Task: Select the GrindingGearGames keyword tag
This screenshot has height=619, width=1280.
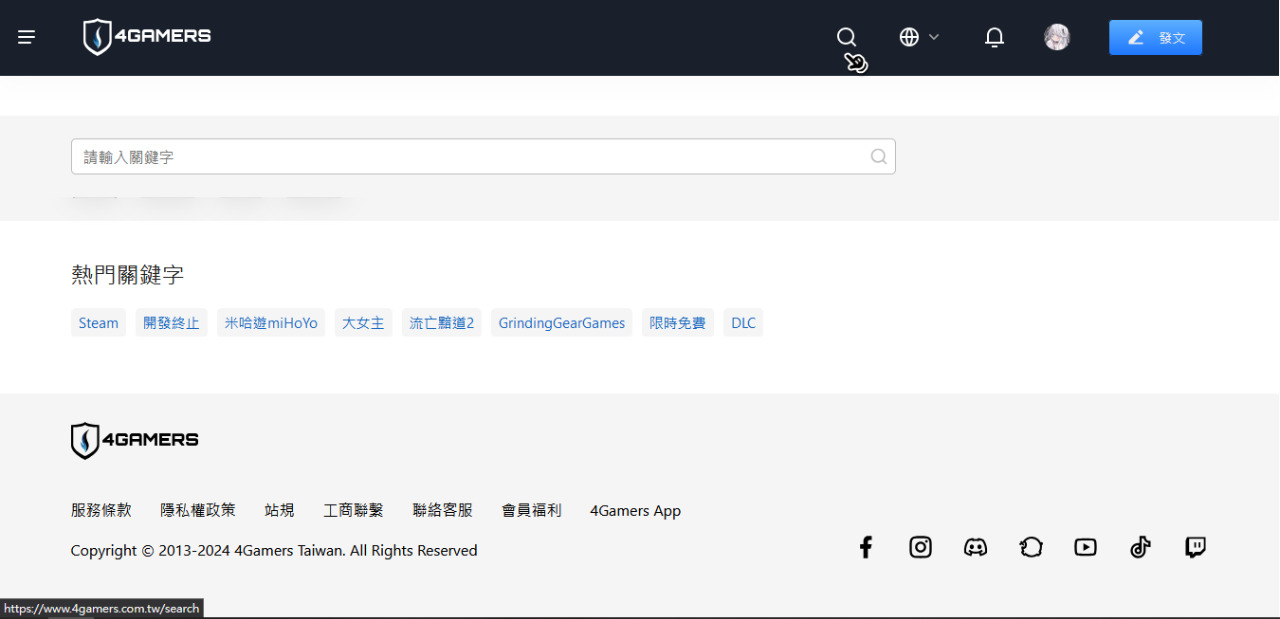Action: 561,323
